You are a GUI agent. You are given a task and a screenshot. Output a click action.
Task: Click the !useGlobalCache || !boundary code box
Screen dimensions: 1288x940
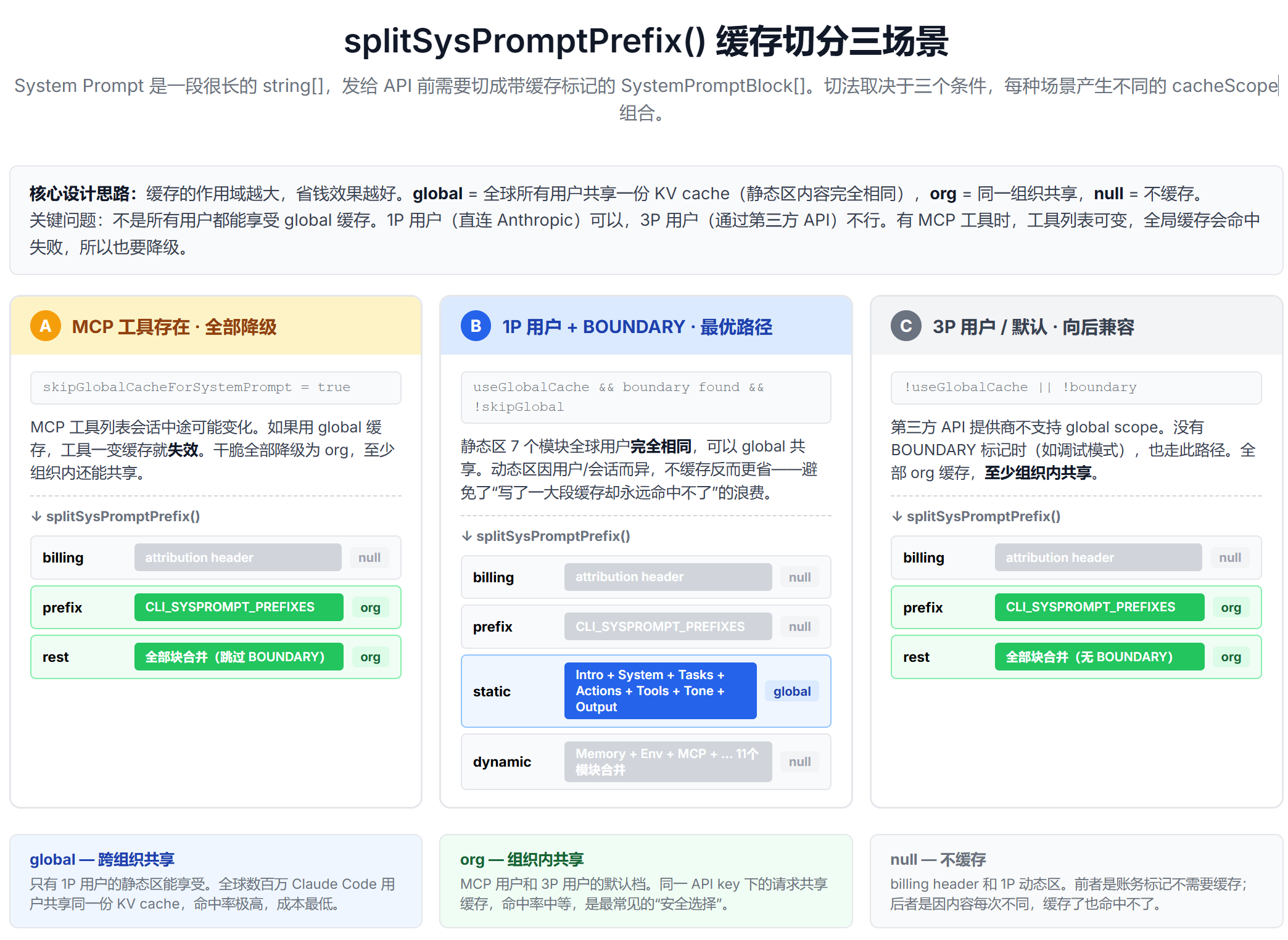click(1076, 387)
